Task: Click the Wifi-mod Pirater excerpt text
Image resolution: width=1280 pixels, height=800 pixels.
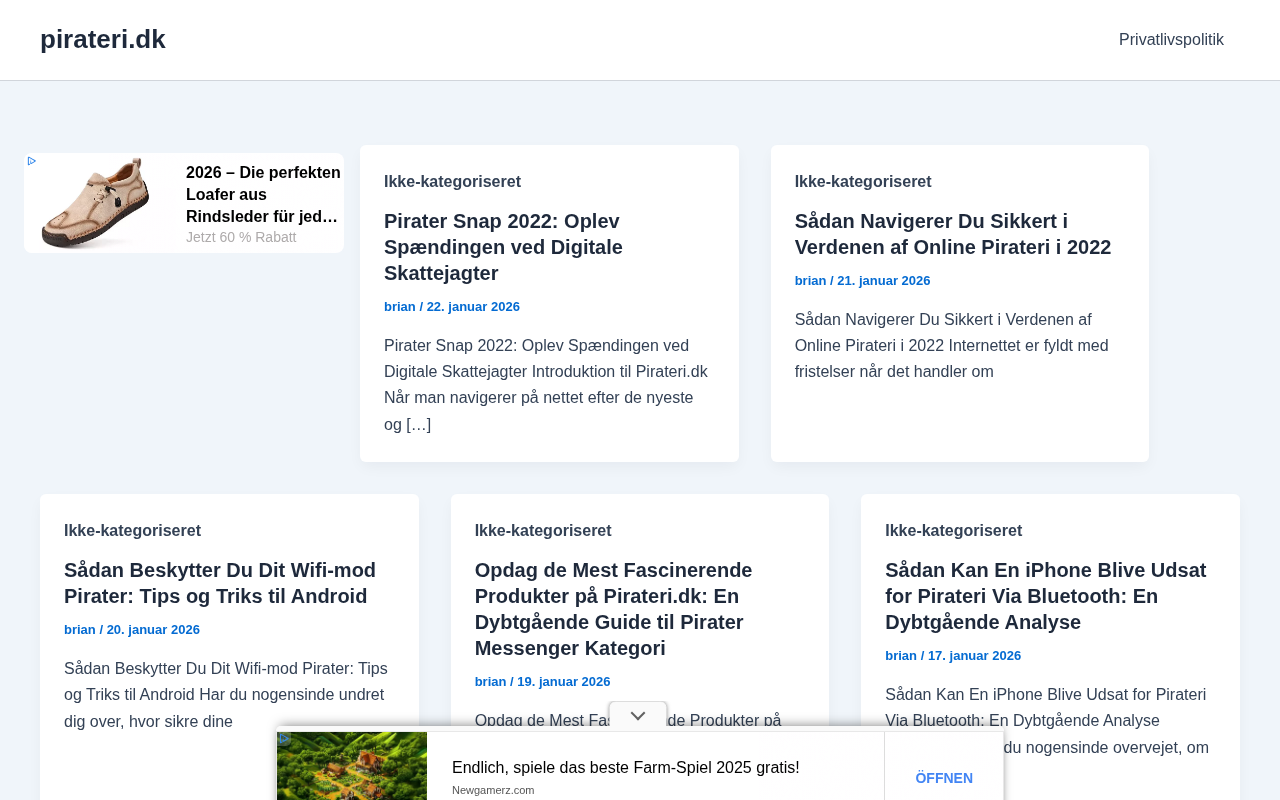Action: pyautogui.click(x=226, y=695)
